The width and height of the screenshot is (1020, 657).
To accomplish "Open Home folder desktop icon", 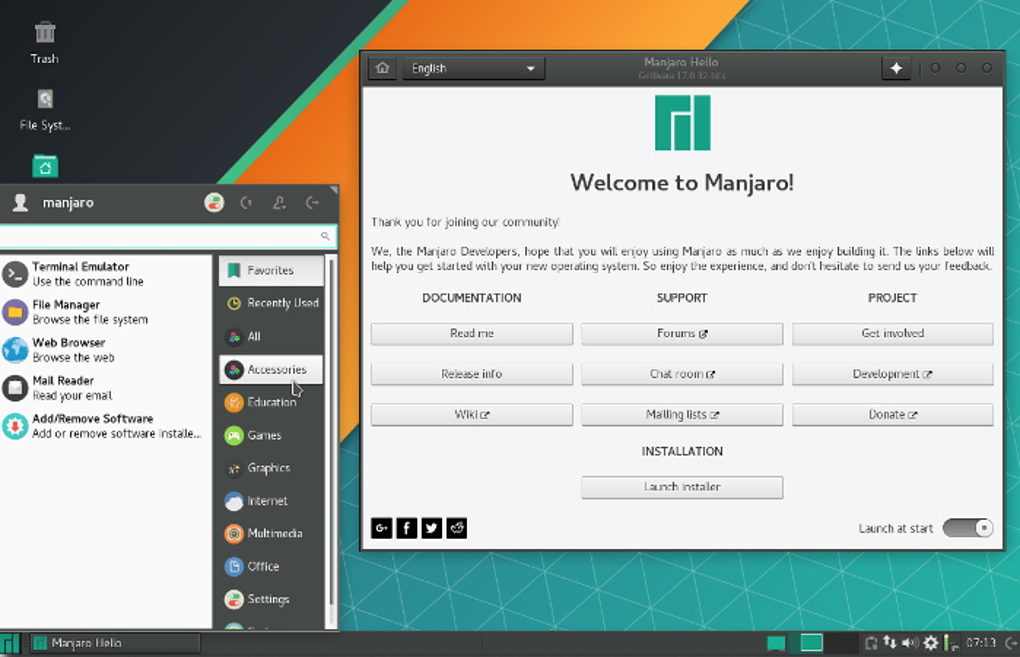I will coord(45,167).
